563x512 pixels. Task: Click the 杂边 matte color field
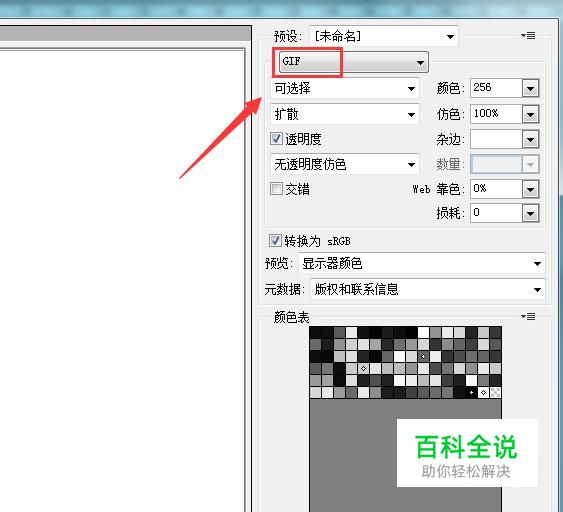(496, 139)
